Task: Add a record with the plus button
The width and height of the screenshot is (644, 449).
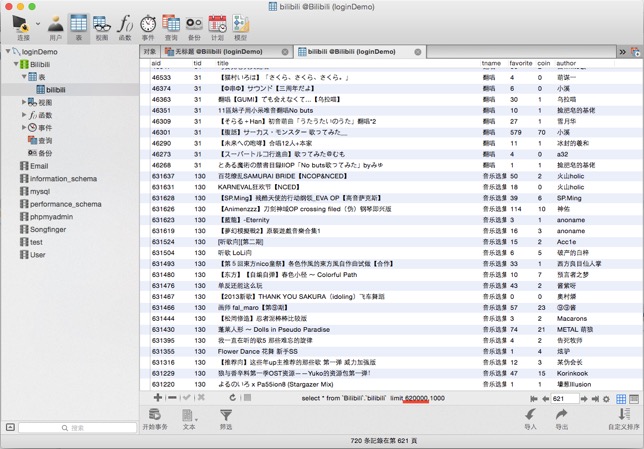Action: (x=158, y=397)
